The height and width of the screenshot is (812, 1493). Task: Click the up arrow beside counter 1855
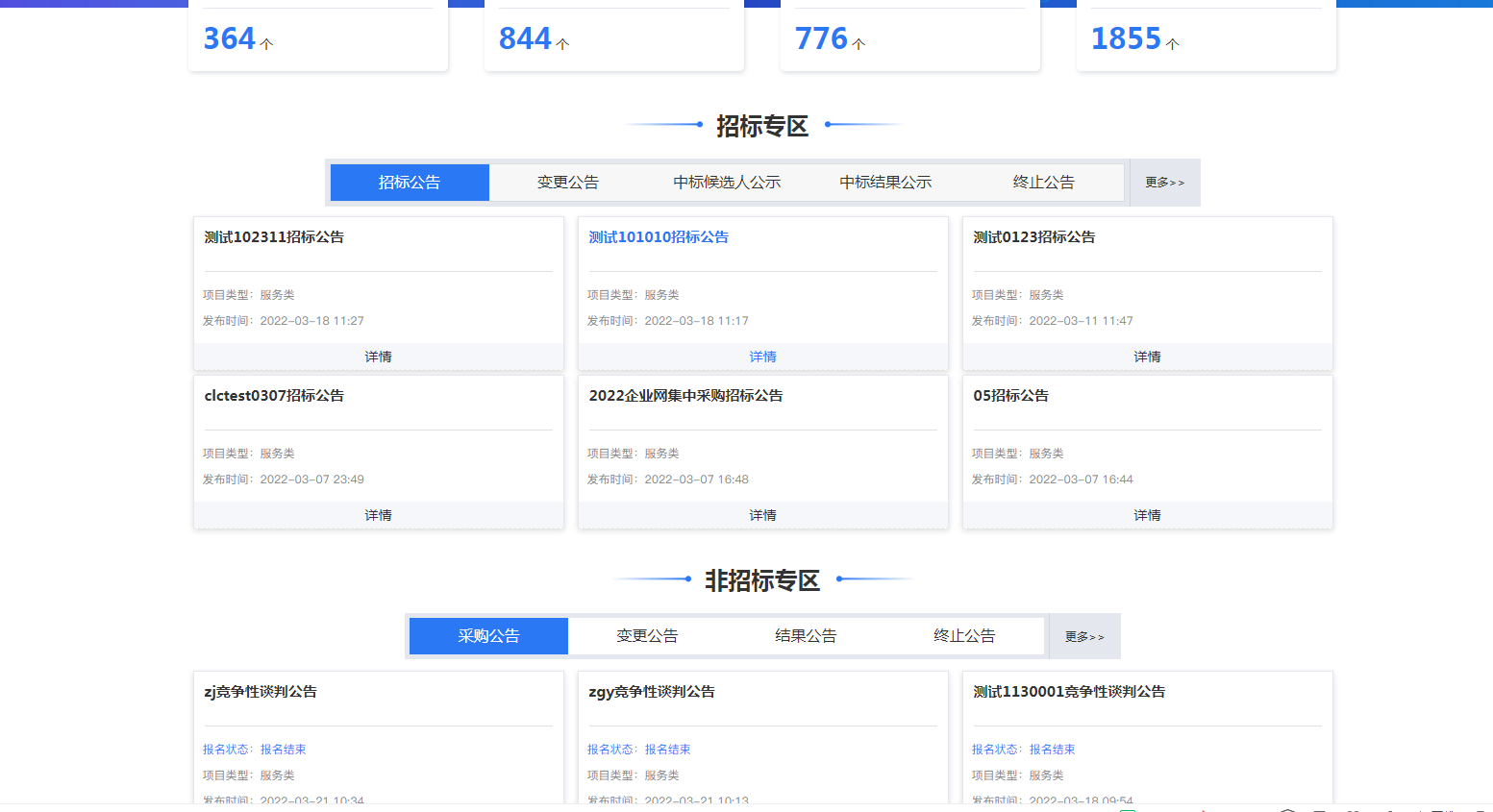point(1170,42)
